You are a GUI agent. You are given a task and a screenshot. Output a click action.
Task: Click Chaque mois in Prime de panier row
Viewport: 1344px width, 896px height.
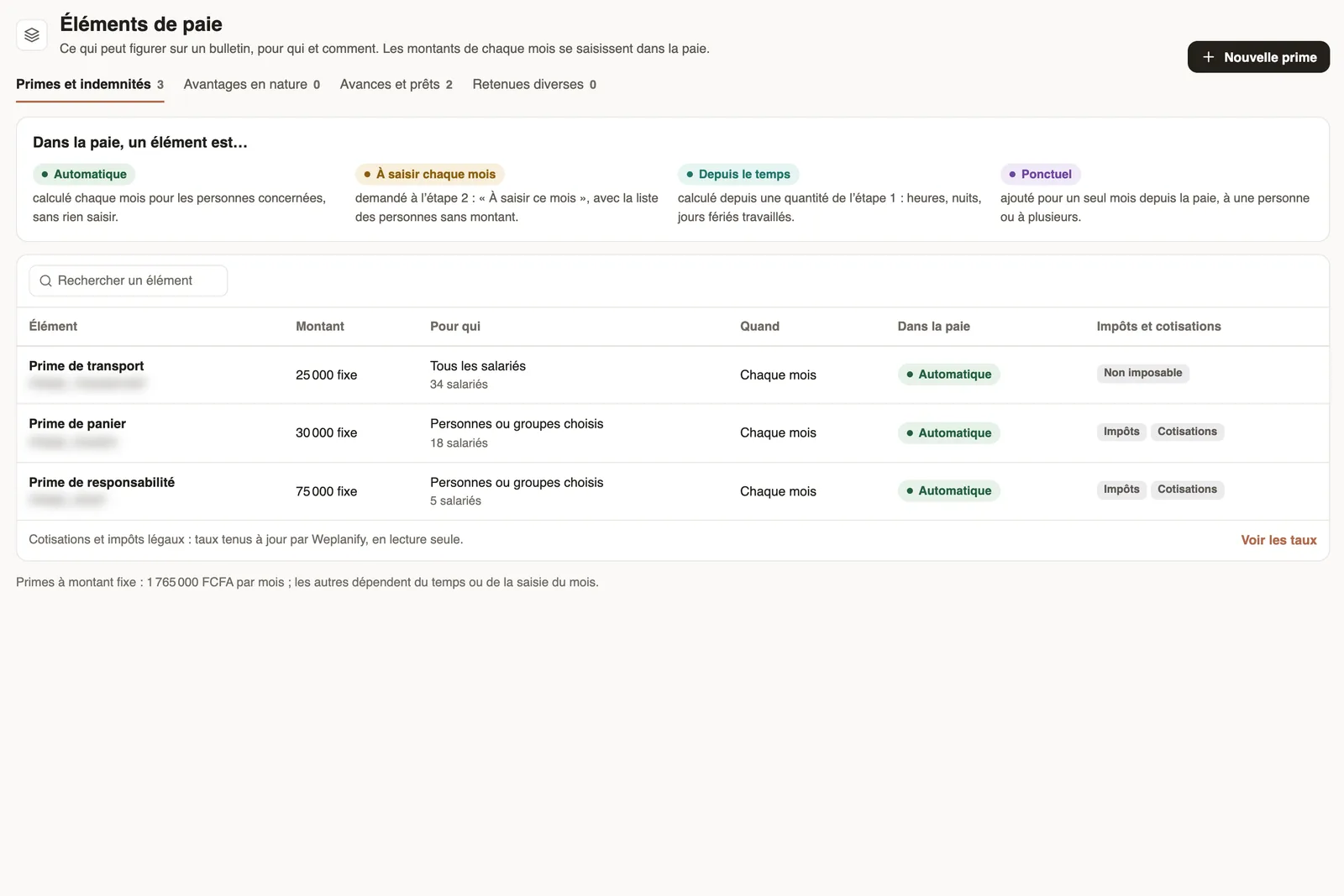[x=778, y=433]
